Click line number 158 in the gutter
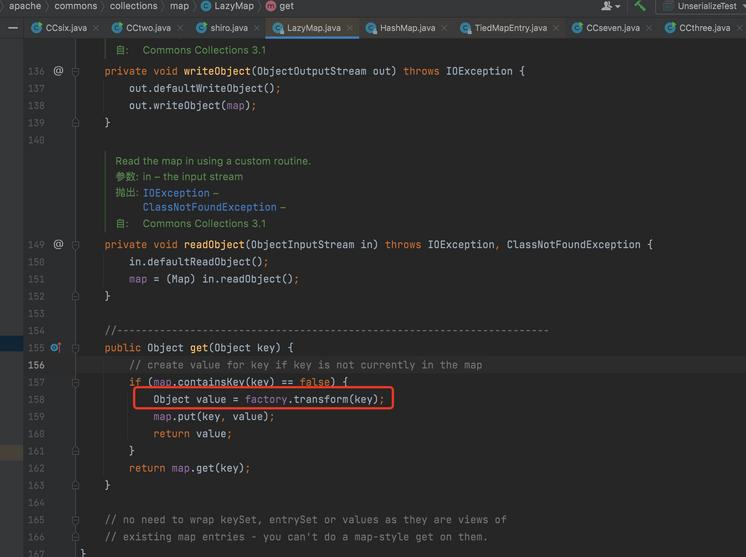This screenshot has width=746, height=557. click(x=36, y=400)
